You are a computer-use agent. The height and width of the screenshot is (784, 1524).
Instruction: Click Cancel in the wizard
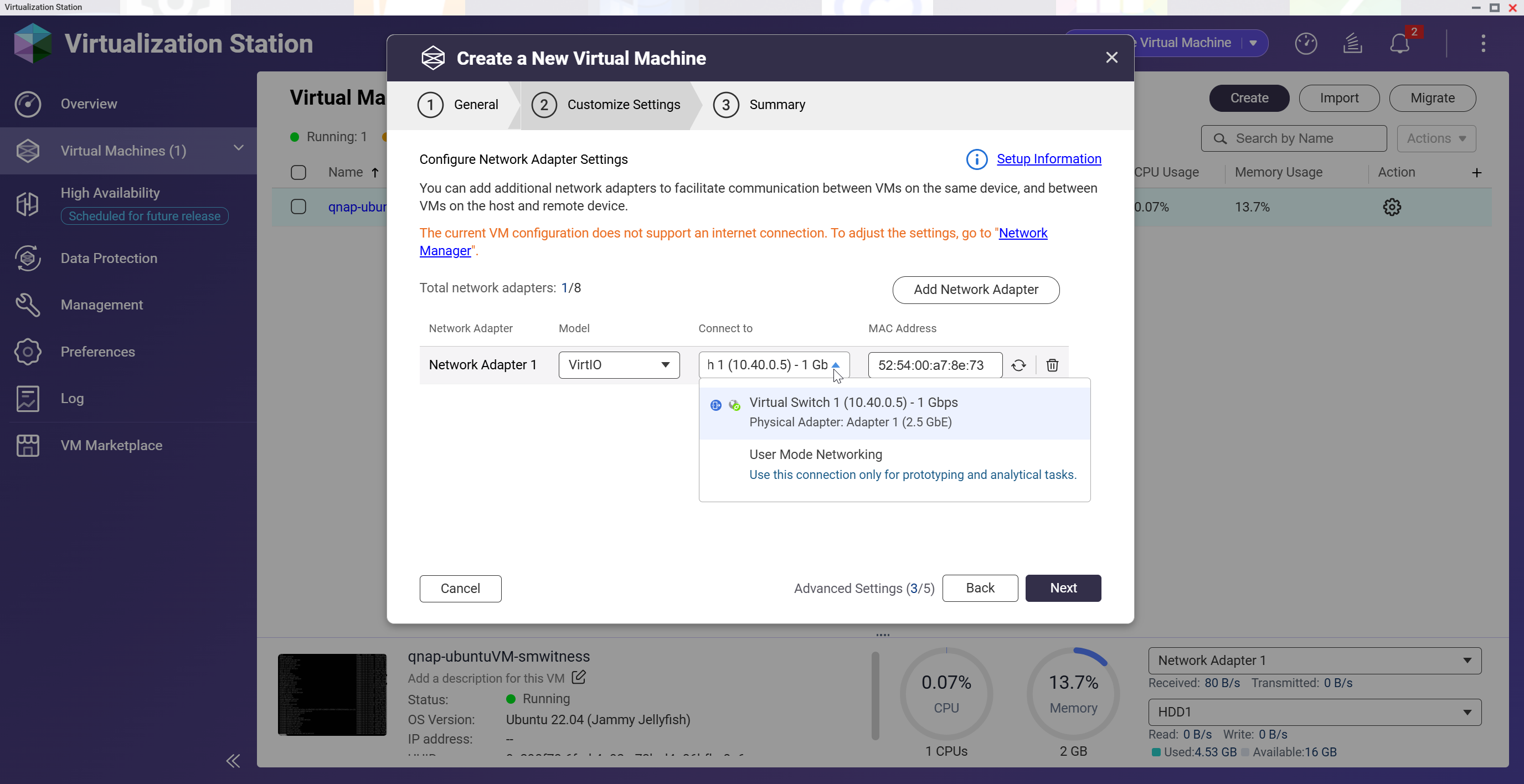(x=460, y=588)
